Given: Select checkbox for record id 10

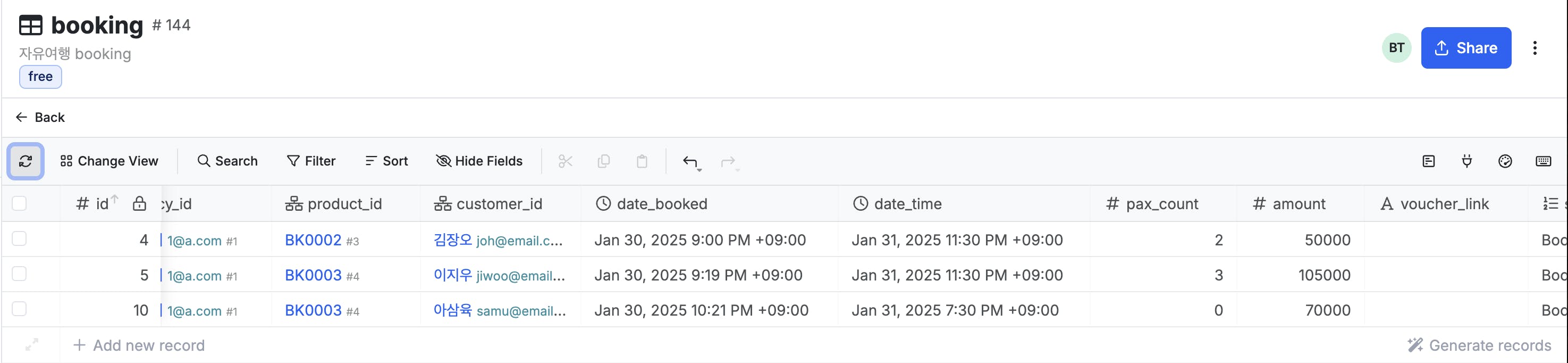Looking at the screenshot, I should coord(20,309).
